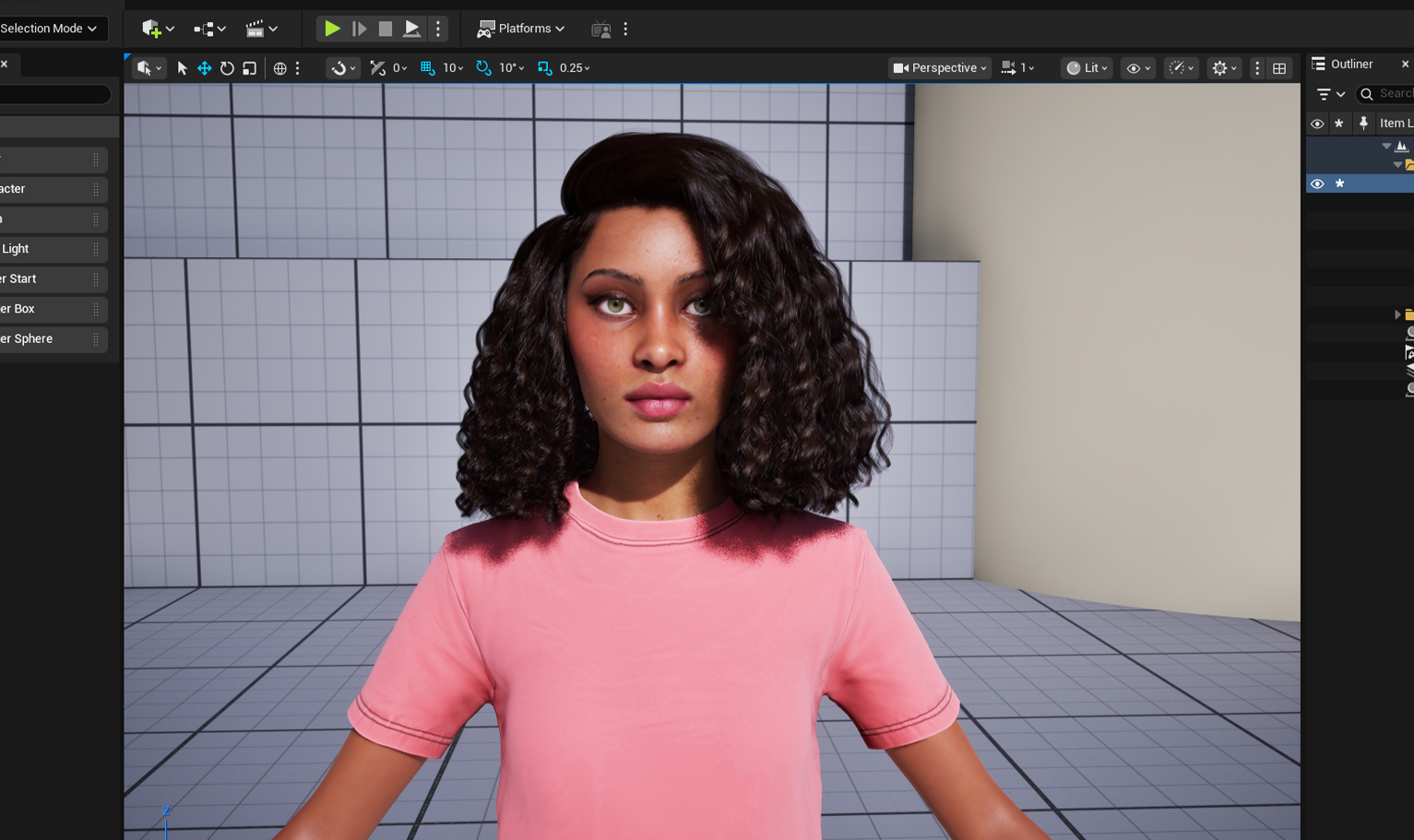The width and height of the screenshot is (1414, 840).
Task: Toggle the world coordinate globe icon
Action: 279,68
